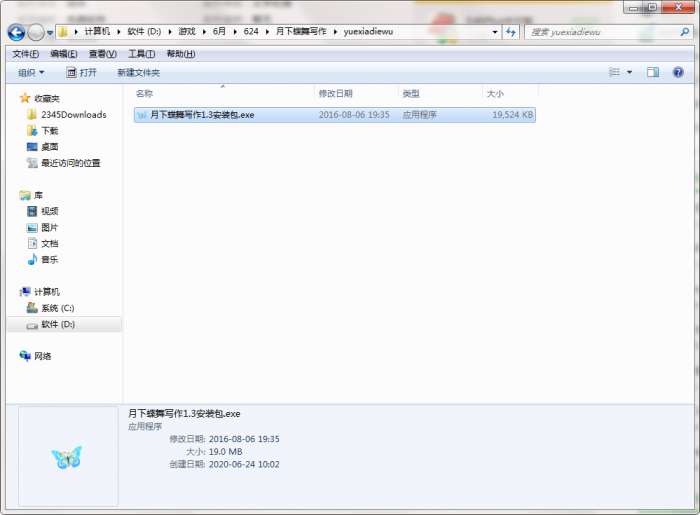
Task: Select 月下蝶舞写作 in the address breadcrumb
Action: [301, 31]
